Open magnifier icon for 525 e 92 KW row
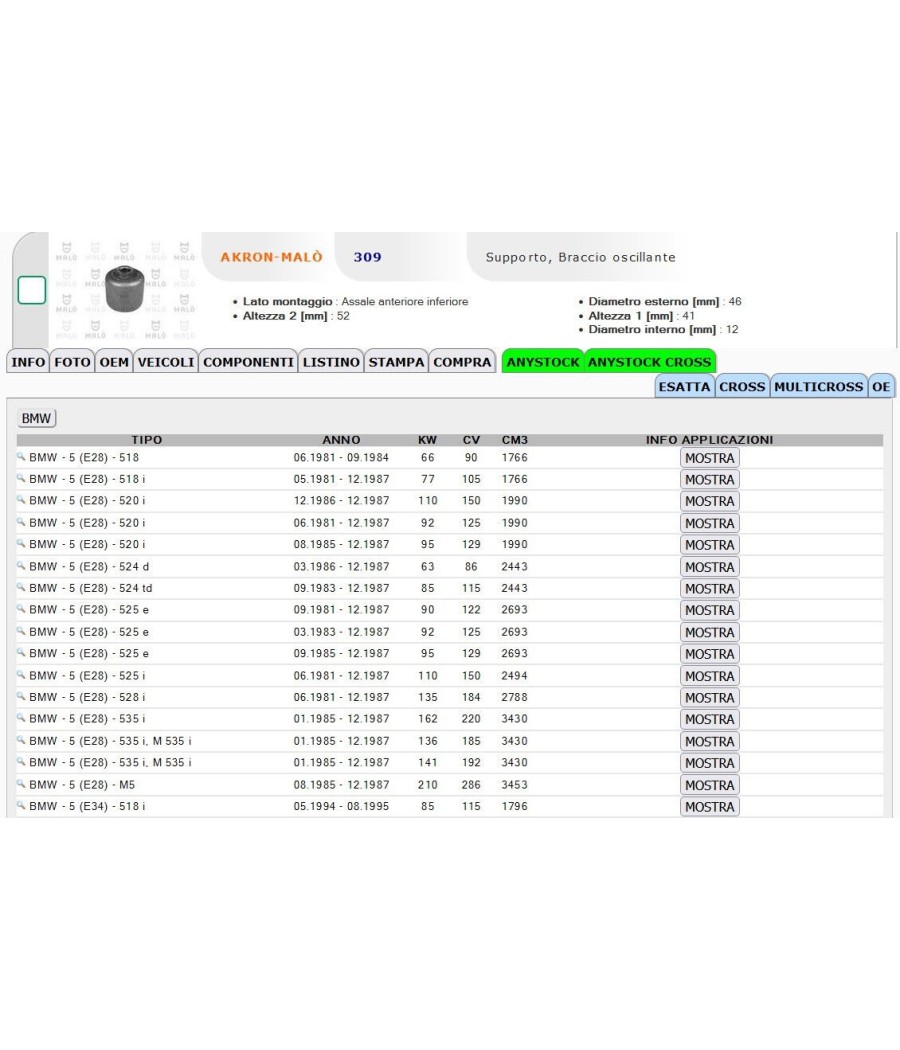Screen dimensions: 900x1050 click(21, 631)
